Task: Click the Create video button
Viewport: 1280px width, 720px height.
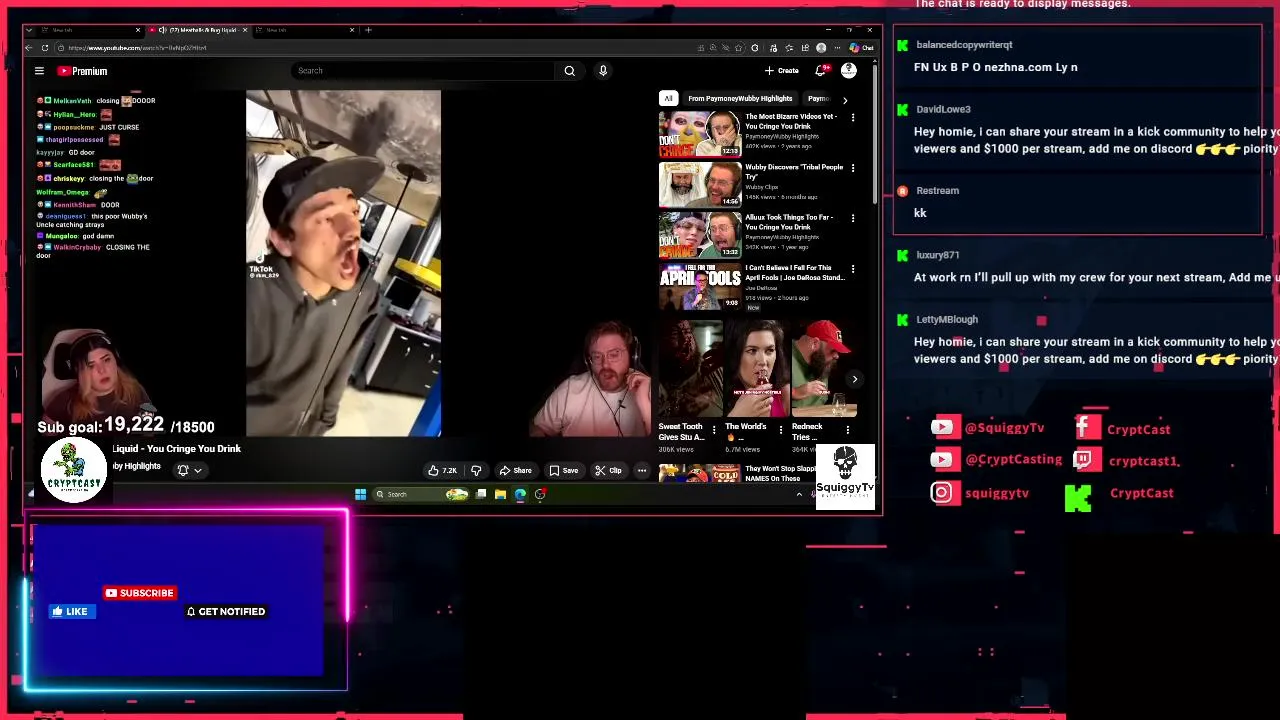Action: click(782, 71)
